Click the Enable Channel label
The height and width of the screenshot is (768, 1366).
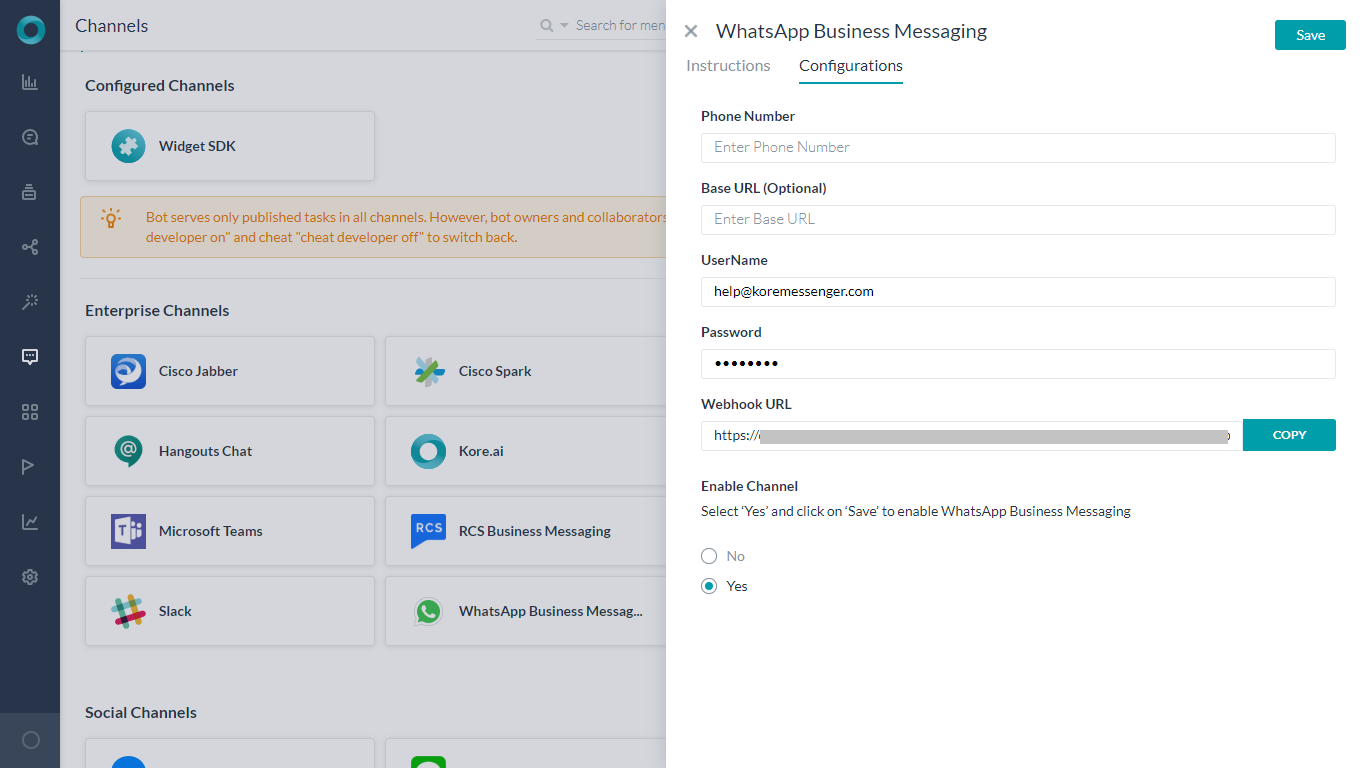[749, 486]
